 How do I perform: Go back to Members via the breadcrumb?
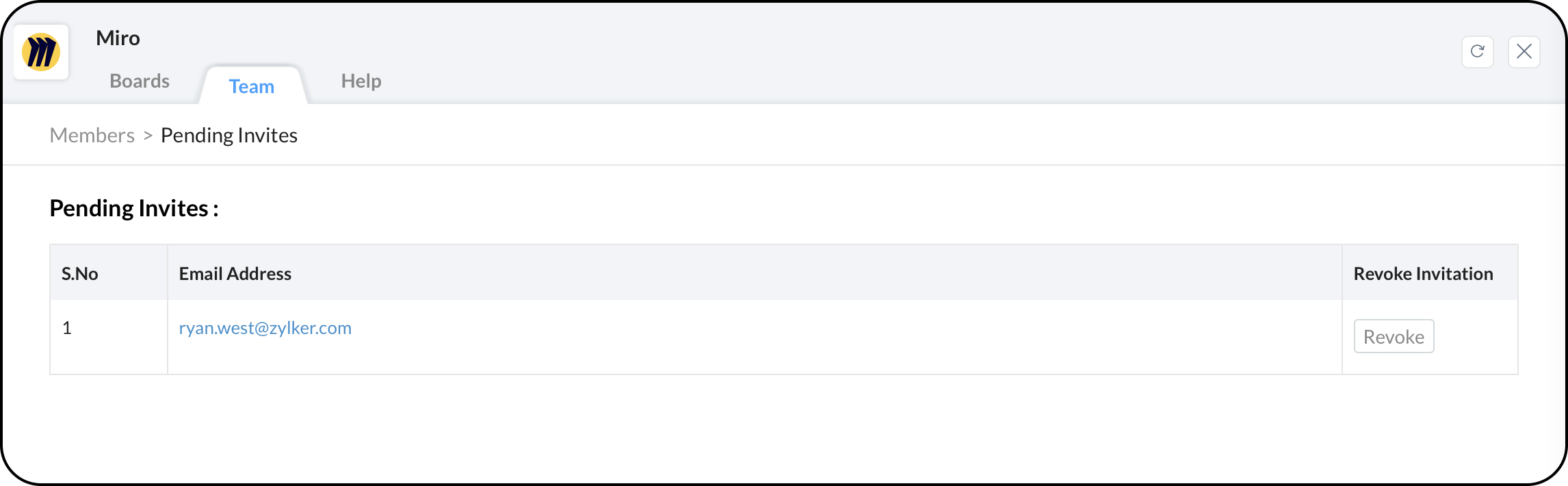pos(92,136)
